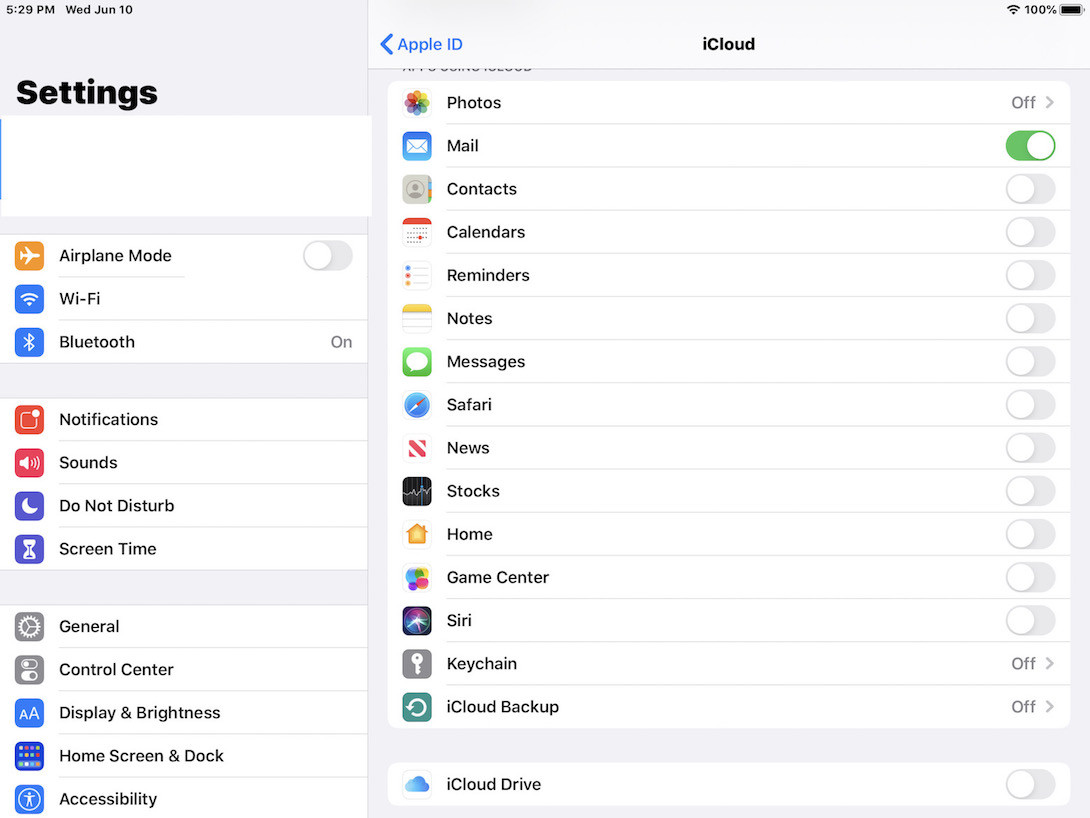Open Display & Brightness settings
1090x818 pixels.
184,713
